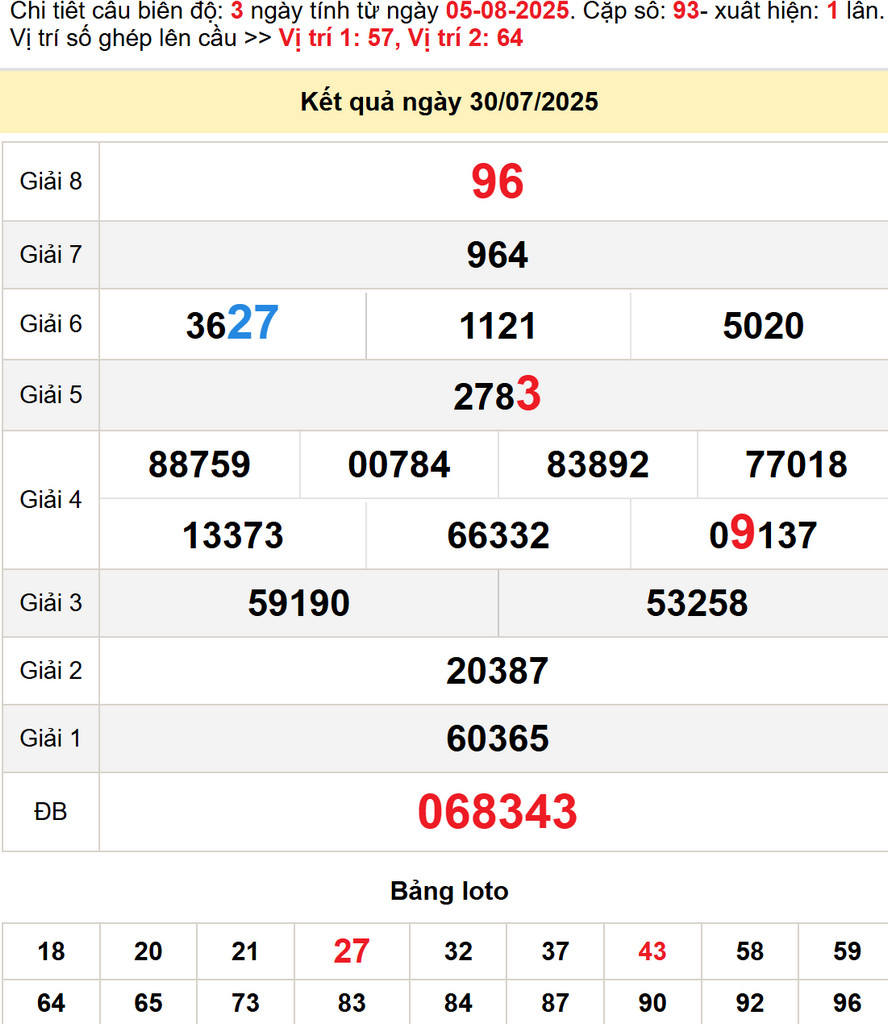Screen dimensions: 888x1024
Task: Click the number 5020 in Giải 6
Action: click(763, 326)
